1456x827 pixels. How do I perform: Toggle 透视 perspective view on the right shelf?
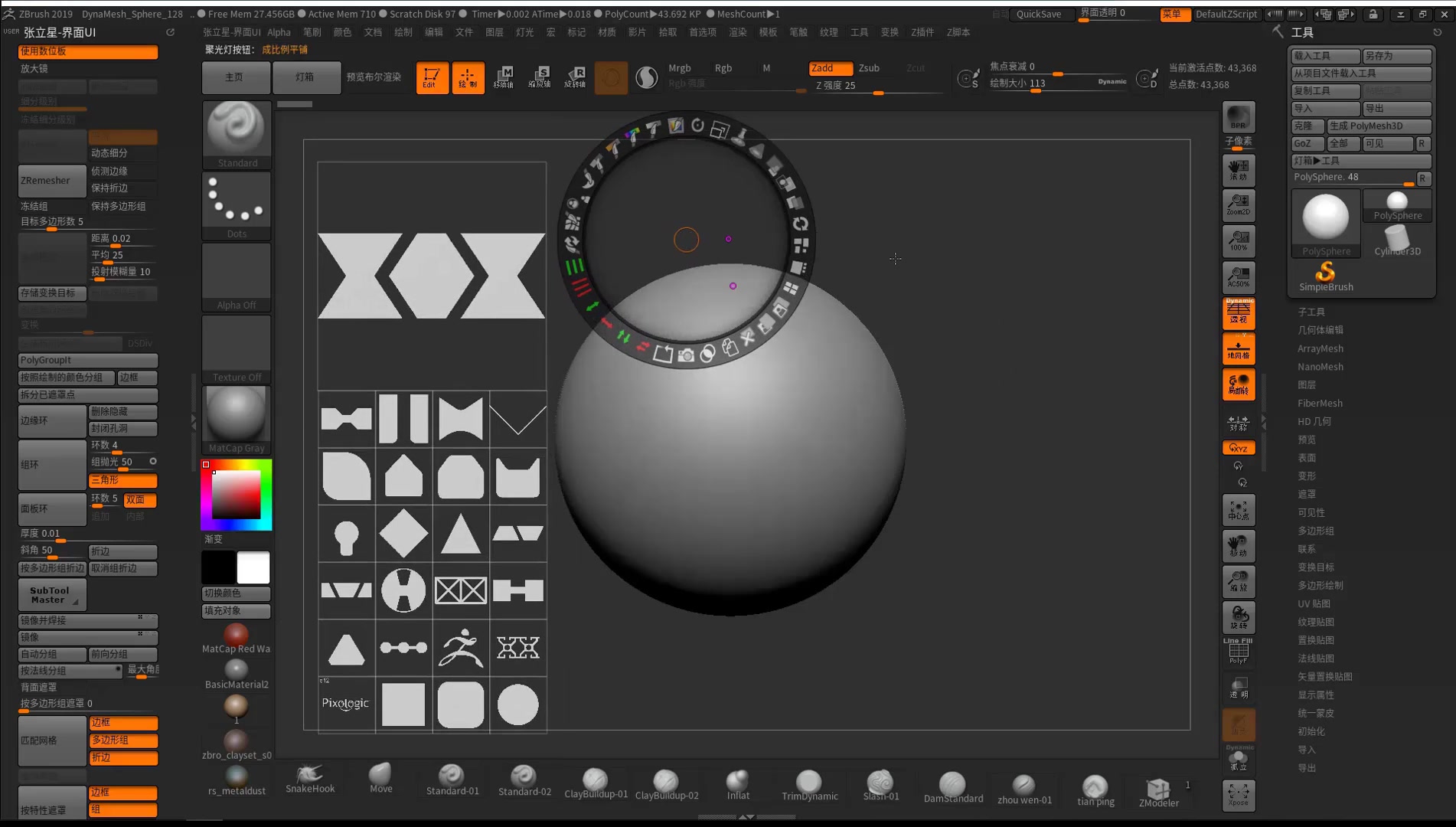pyautogui.click(x=1239, y=313)
